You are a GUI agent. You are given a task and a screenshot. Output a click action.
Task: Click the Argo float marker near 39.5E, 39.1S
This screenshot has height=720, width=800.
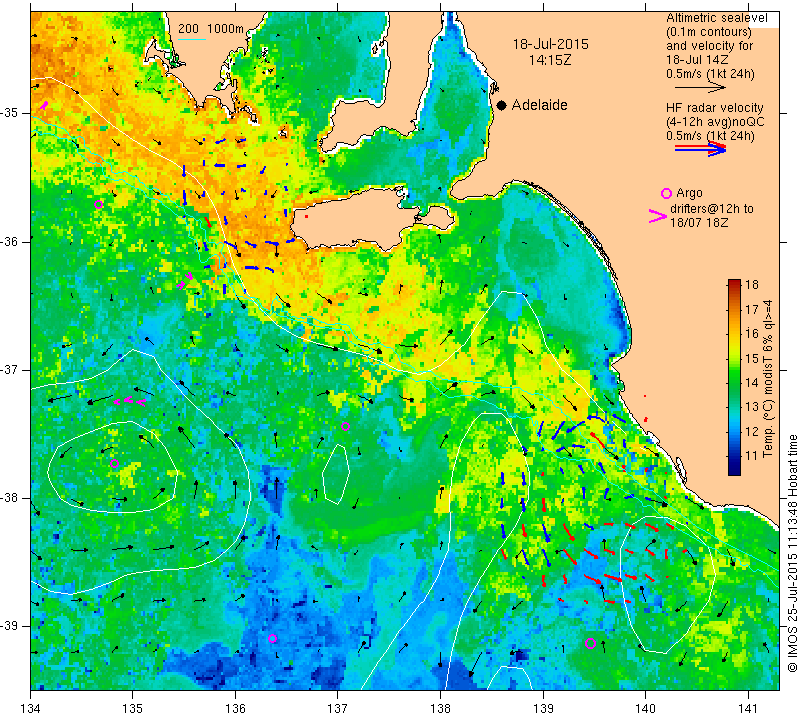[590, 643]
